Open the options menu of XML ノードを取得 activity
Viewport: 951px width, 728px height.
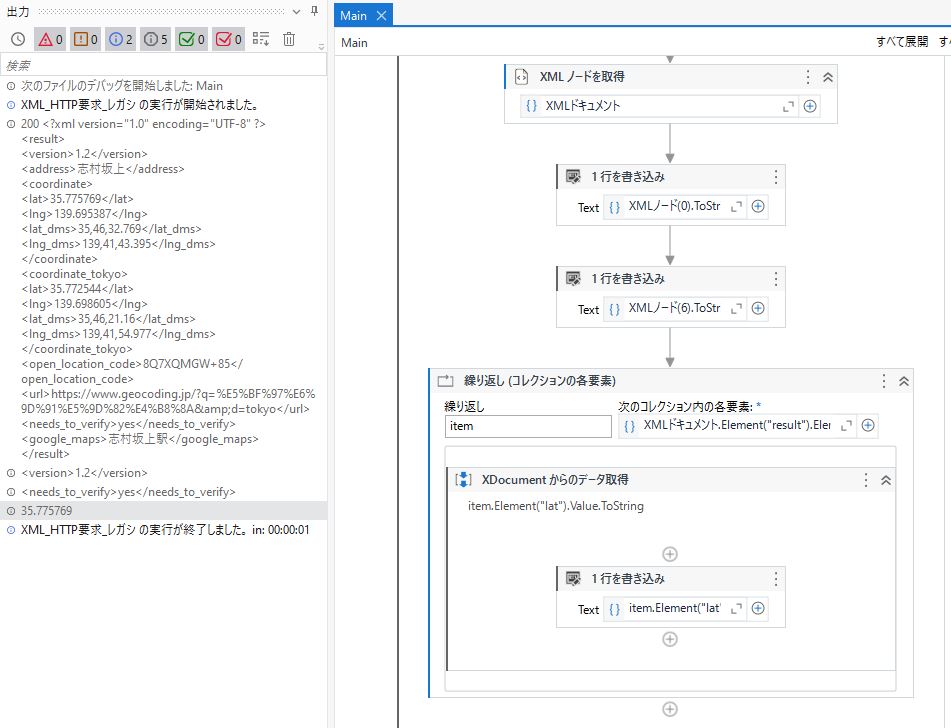806,76
